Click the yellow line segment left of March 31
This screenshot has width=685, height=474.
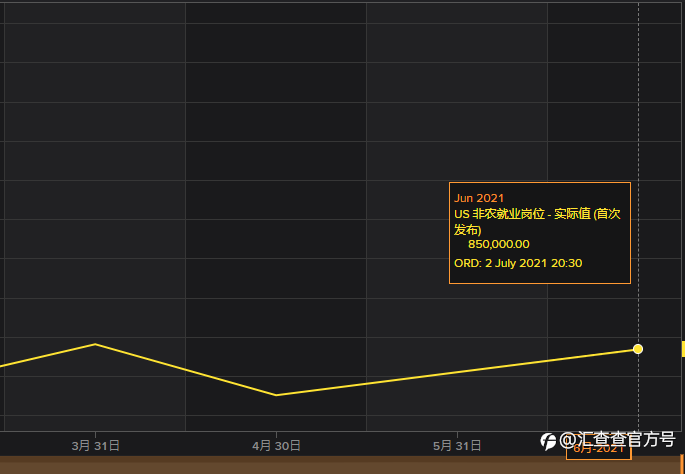(x=48, y=356)
